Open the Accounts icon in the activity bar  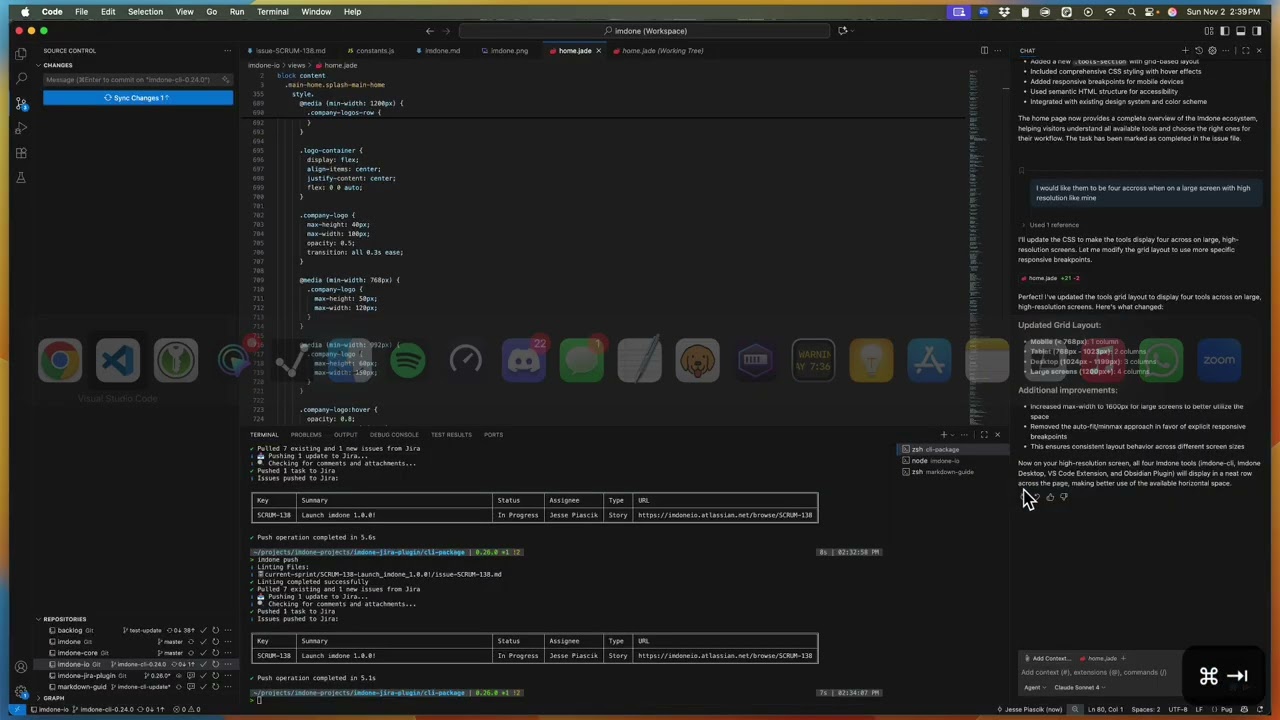coord(21,667)
